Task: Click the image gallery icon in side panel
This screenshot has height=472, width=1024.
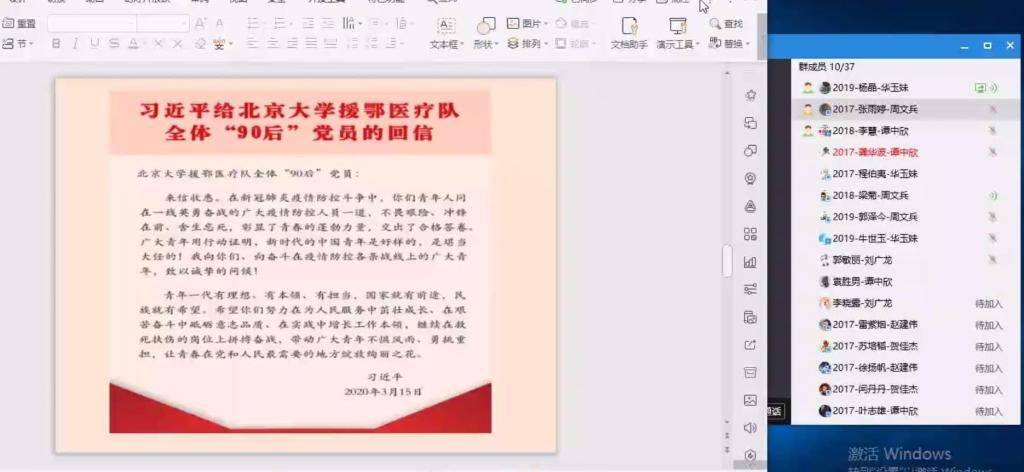Action: point(750,317)
